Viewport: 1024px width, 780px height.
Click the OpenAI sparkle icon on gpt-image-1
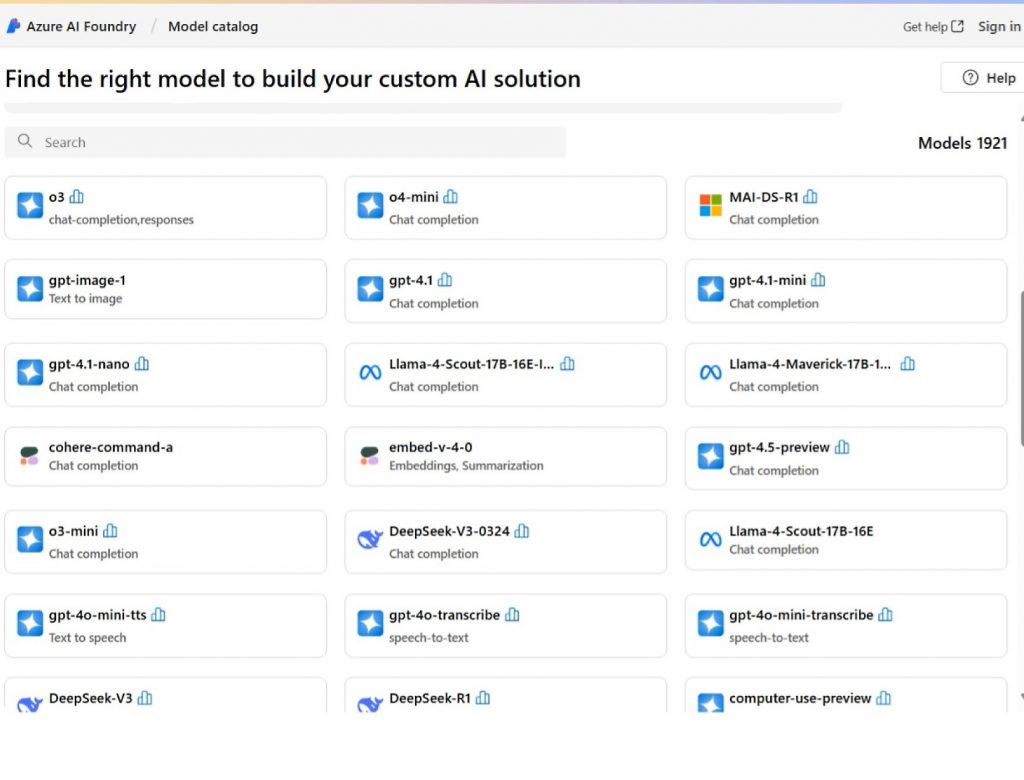[x=30, y=289]
